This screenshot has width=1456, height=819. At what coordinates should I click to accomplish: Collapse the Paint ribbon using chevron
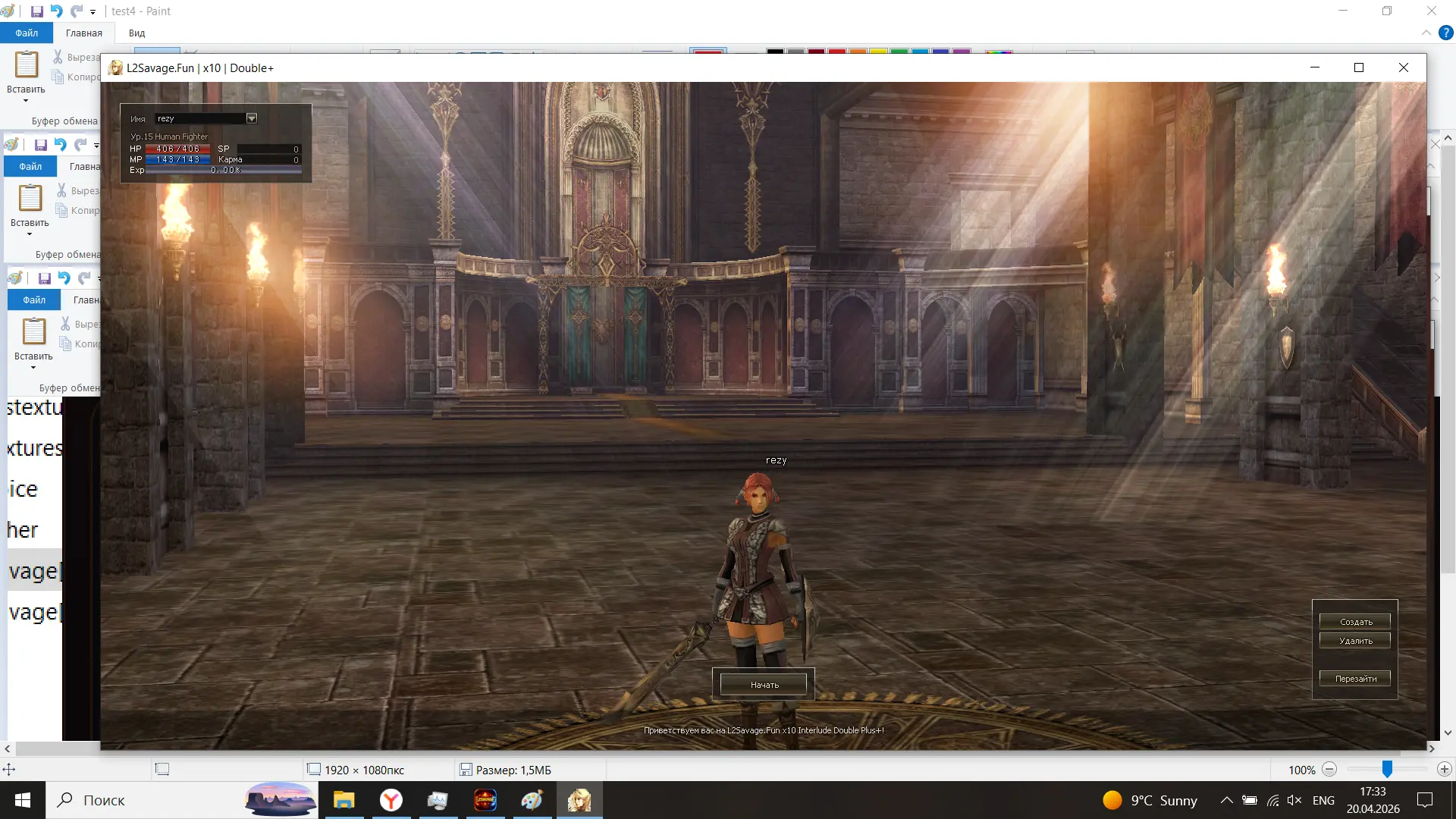point(1426,33)
